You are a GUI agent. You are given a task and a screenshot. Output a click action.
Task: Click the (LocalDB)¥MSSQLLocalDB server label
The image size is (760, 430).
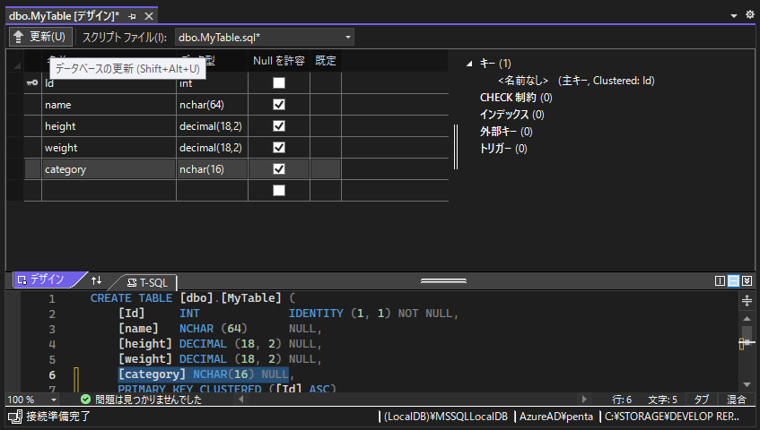(445, 416)
